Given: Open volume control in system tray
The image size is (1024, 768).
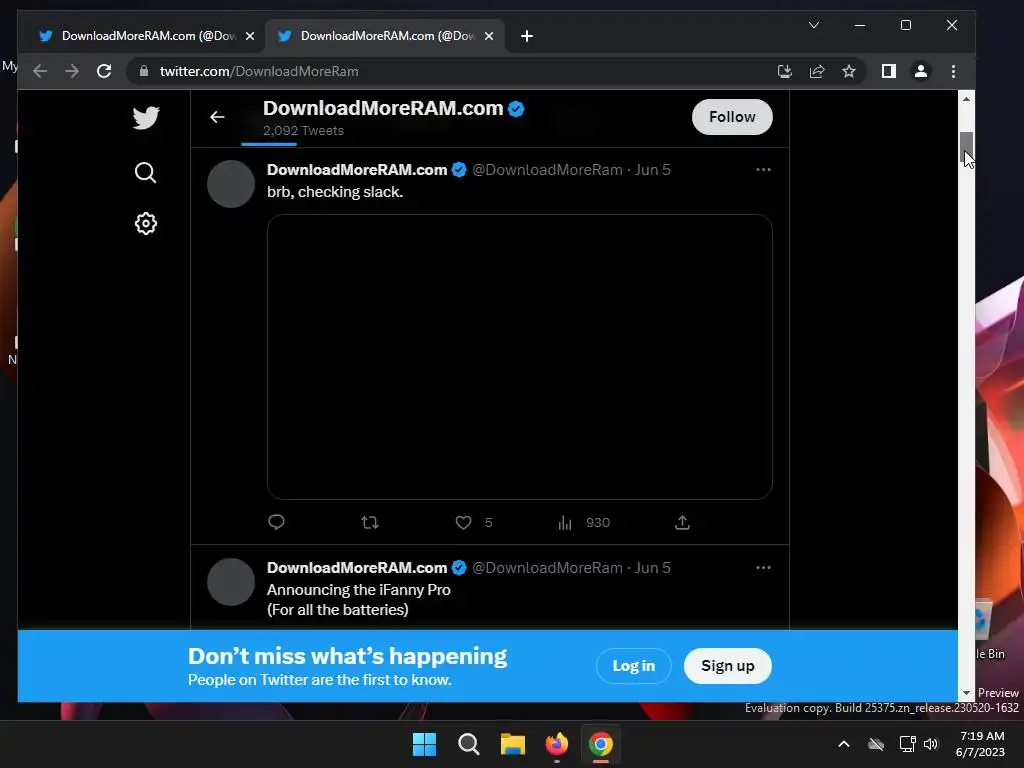Looking at the screenshot, I should tap(931, 744).
